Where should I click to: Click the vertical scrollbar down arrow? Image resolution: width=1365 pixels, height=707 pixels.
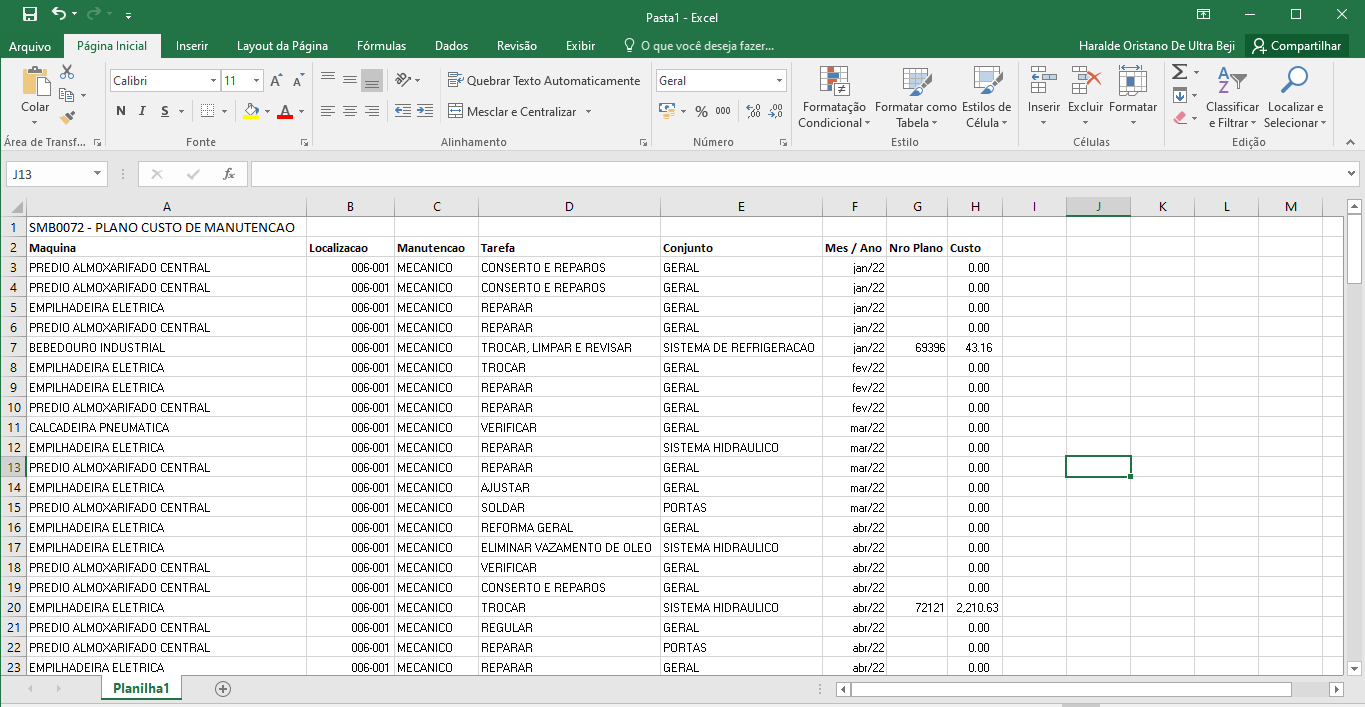pos(1354,668)
